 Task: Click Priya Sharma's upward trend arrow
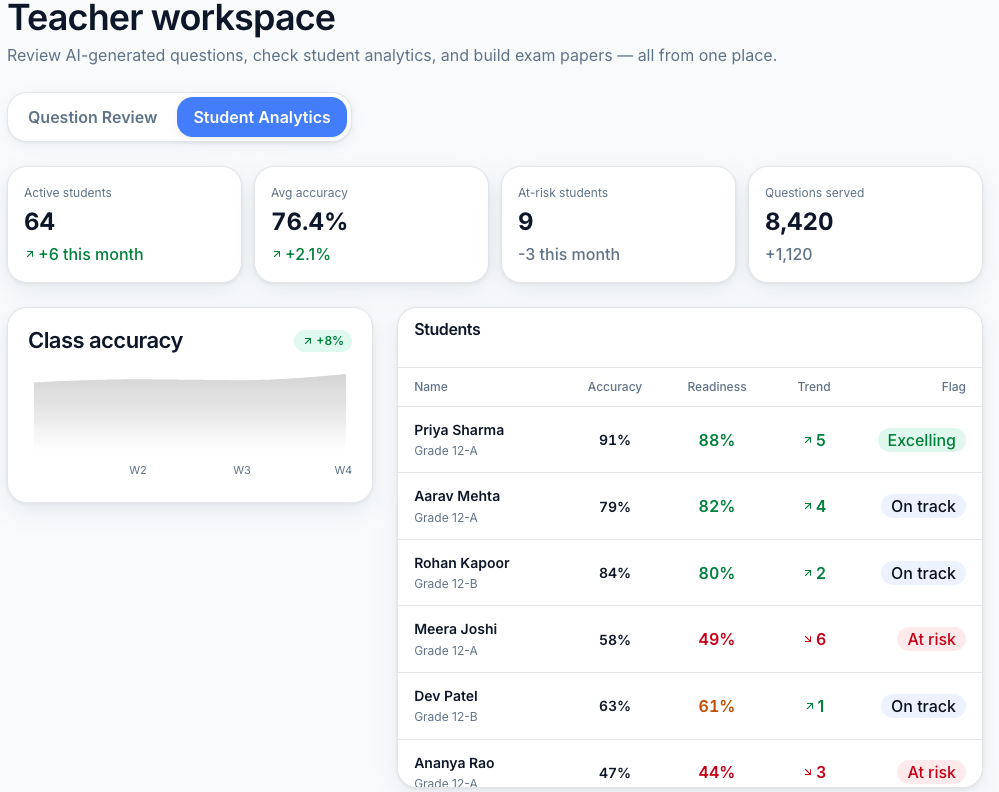(808, 440)
